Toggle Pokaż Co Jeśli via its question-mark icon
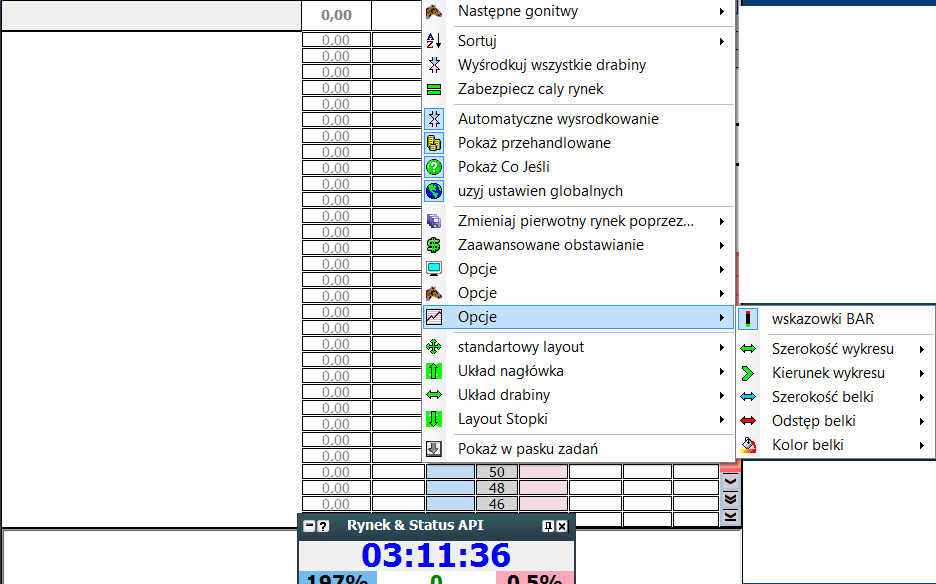Screen dimensions: 936x584 pos(434,167)
